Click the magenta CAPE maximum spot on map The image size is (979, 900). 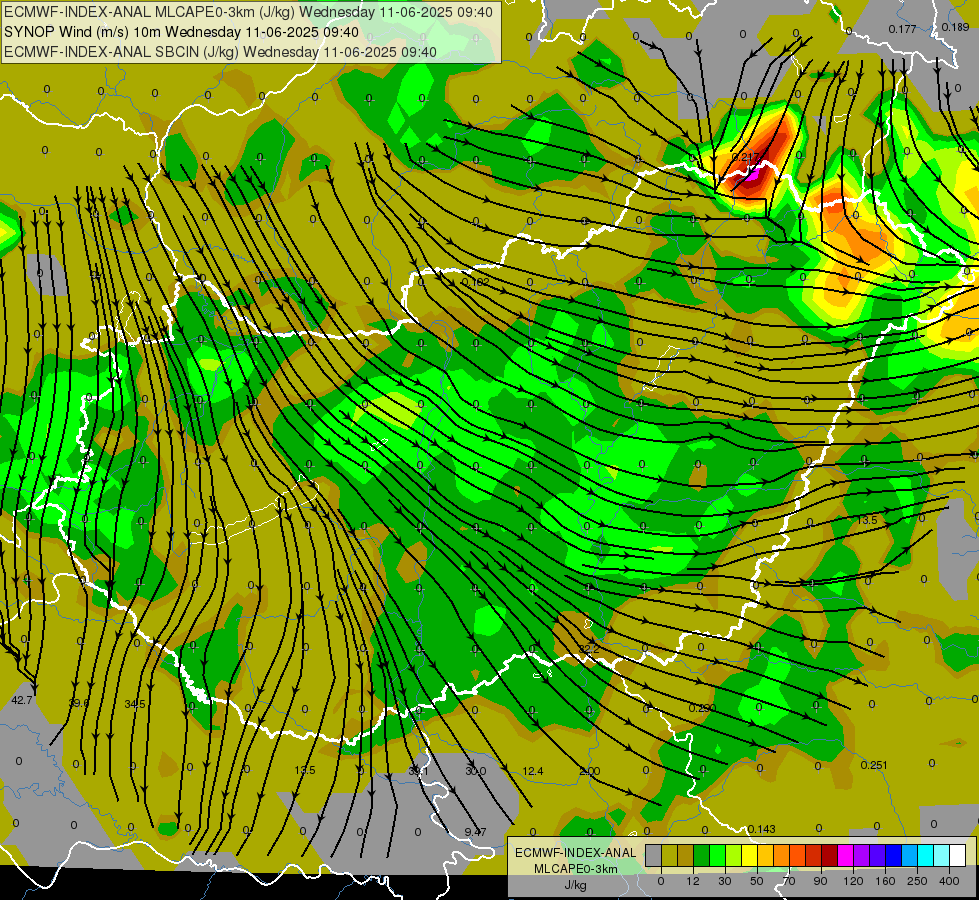[752, 176]
